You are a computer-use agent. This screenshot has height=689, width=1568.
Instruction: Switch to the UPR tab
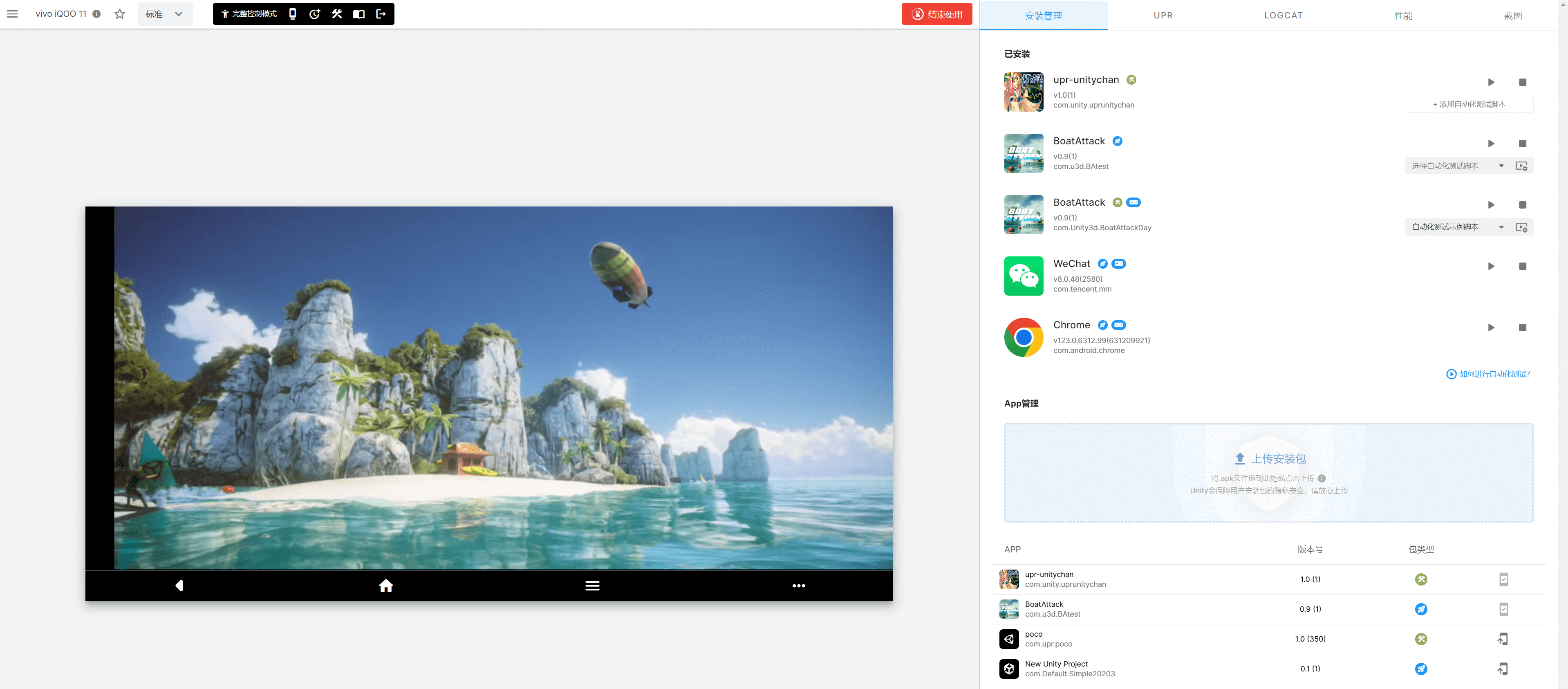point(1163,15)
